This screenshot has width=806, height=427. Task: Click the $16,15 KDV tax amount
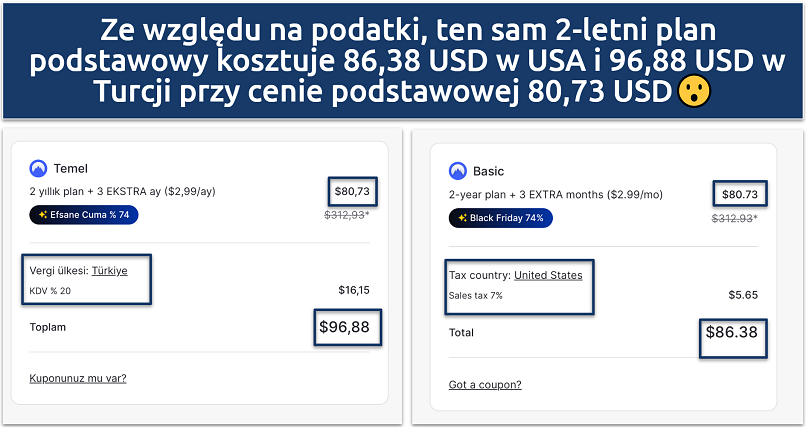point(355,291)
